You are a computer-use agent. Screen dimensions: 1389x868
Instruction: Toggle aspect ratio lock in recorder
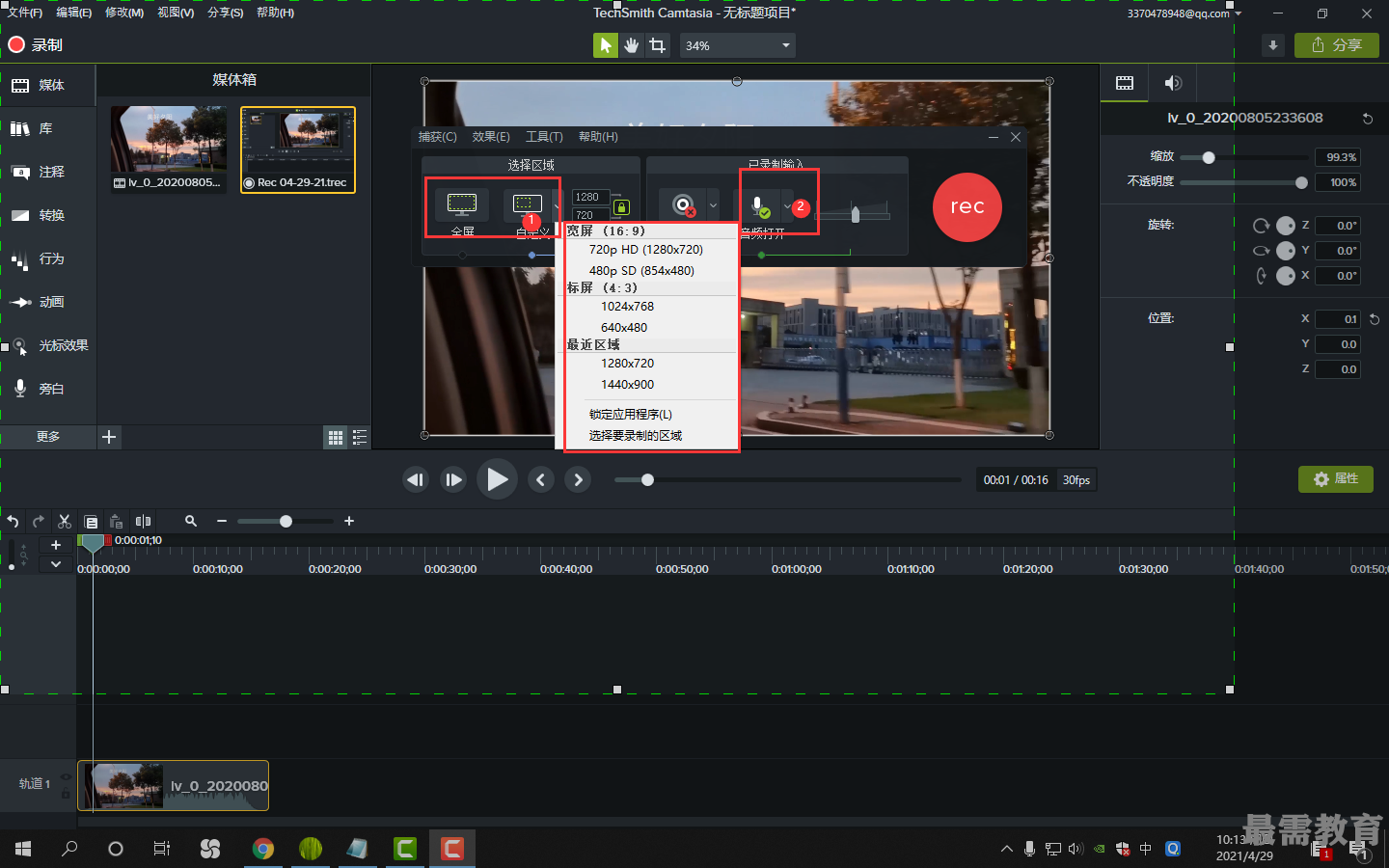pyautogui.click(x=621, y=207)
